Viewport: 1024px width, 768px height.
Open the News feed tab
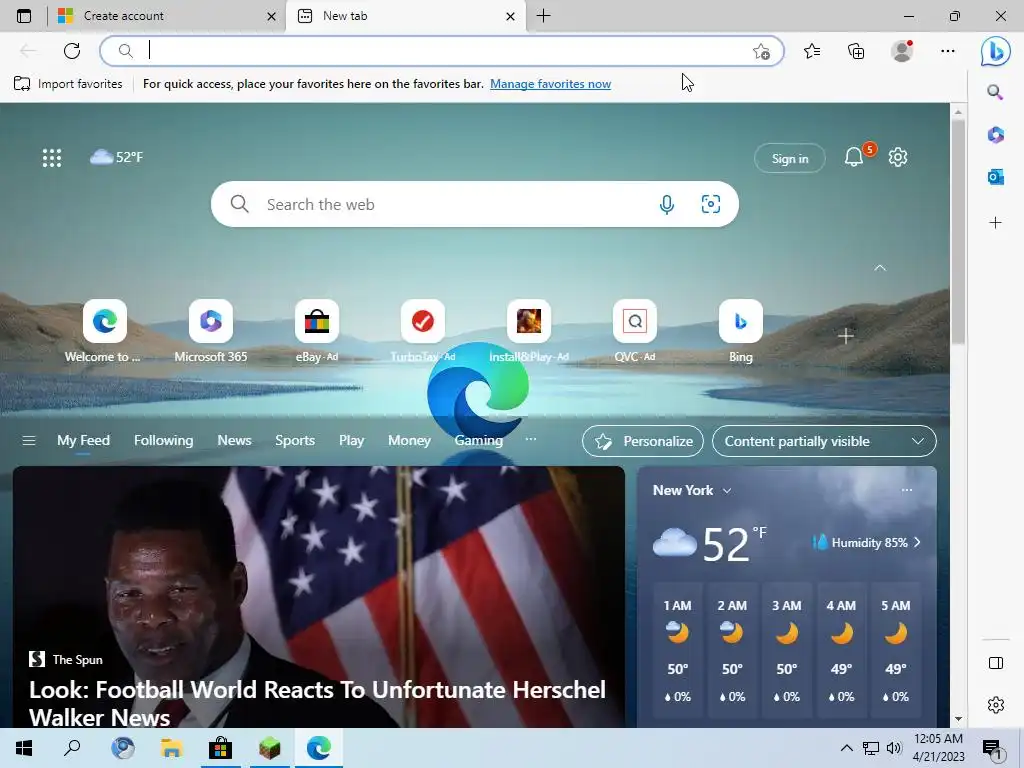pyautogui.click(x=234, y=441)
